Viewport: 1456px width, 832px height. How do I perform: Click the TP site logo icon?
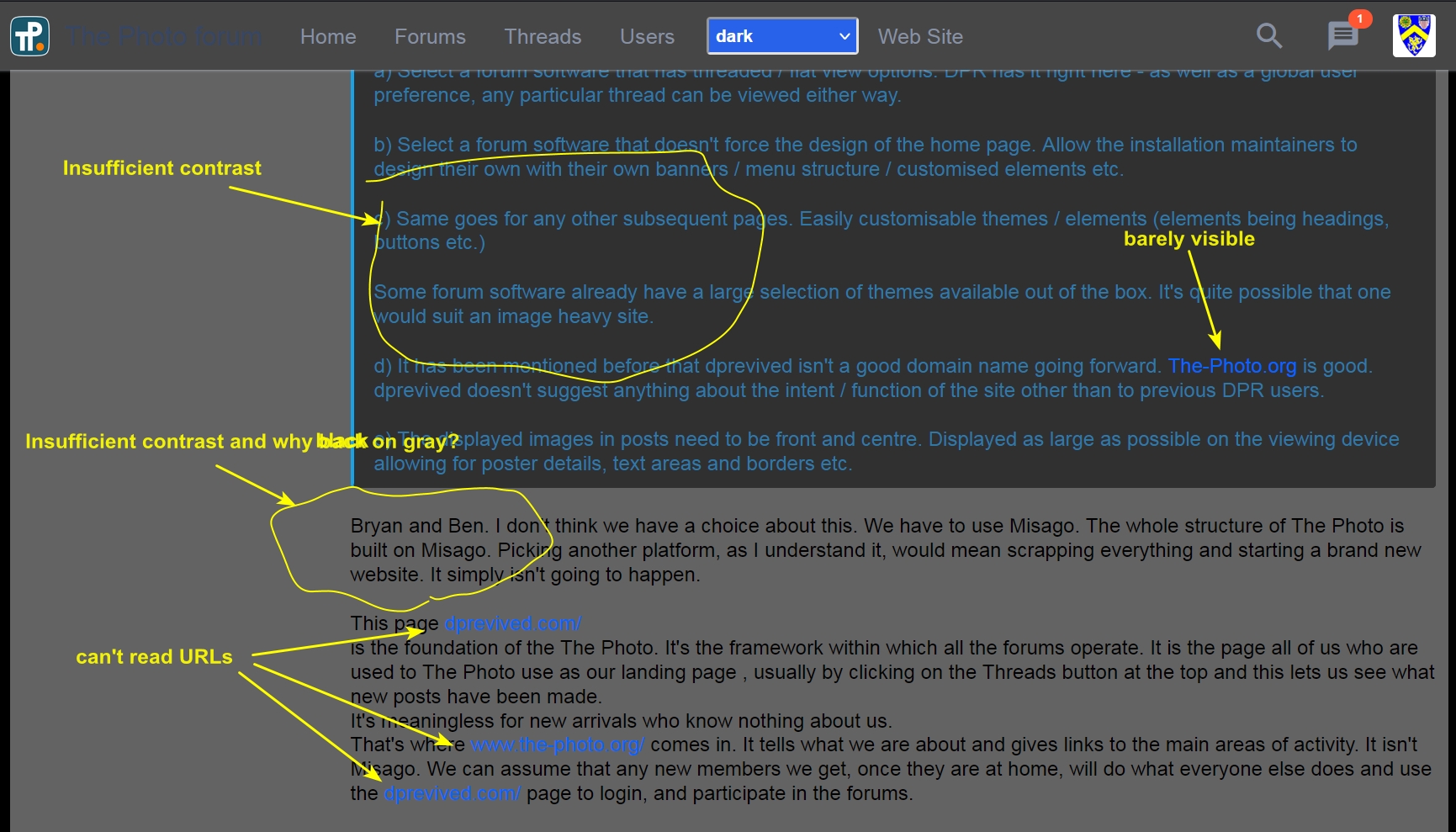point(30,36)
